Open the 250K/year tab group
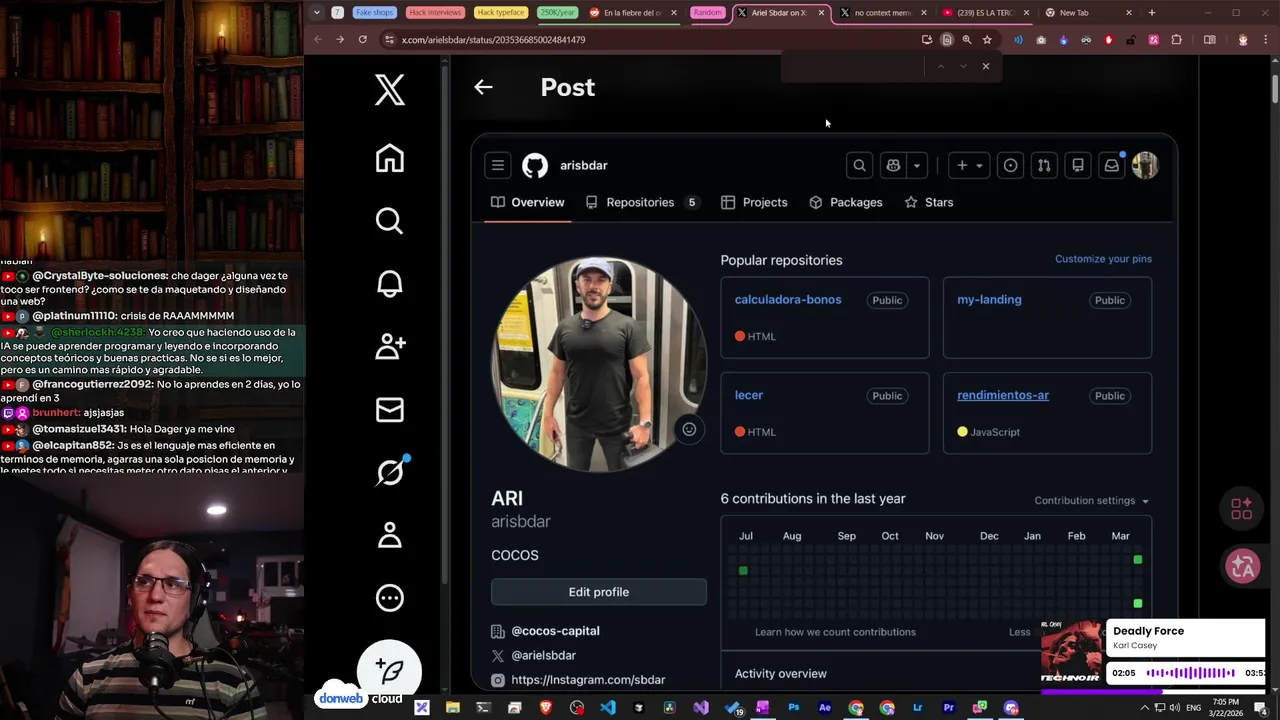Viewport: 1280px width, 720px height. (x=559, y=13)
